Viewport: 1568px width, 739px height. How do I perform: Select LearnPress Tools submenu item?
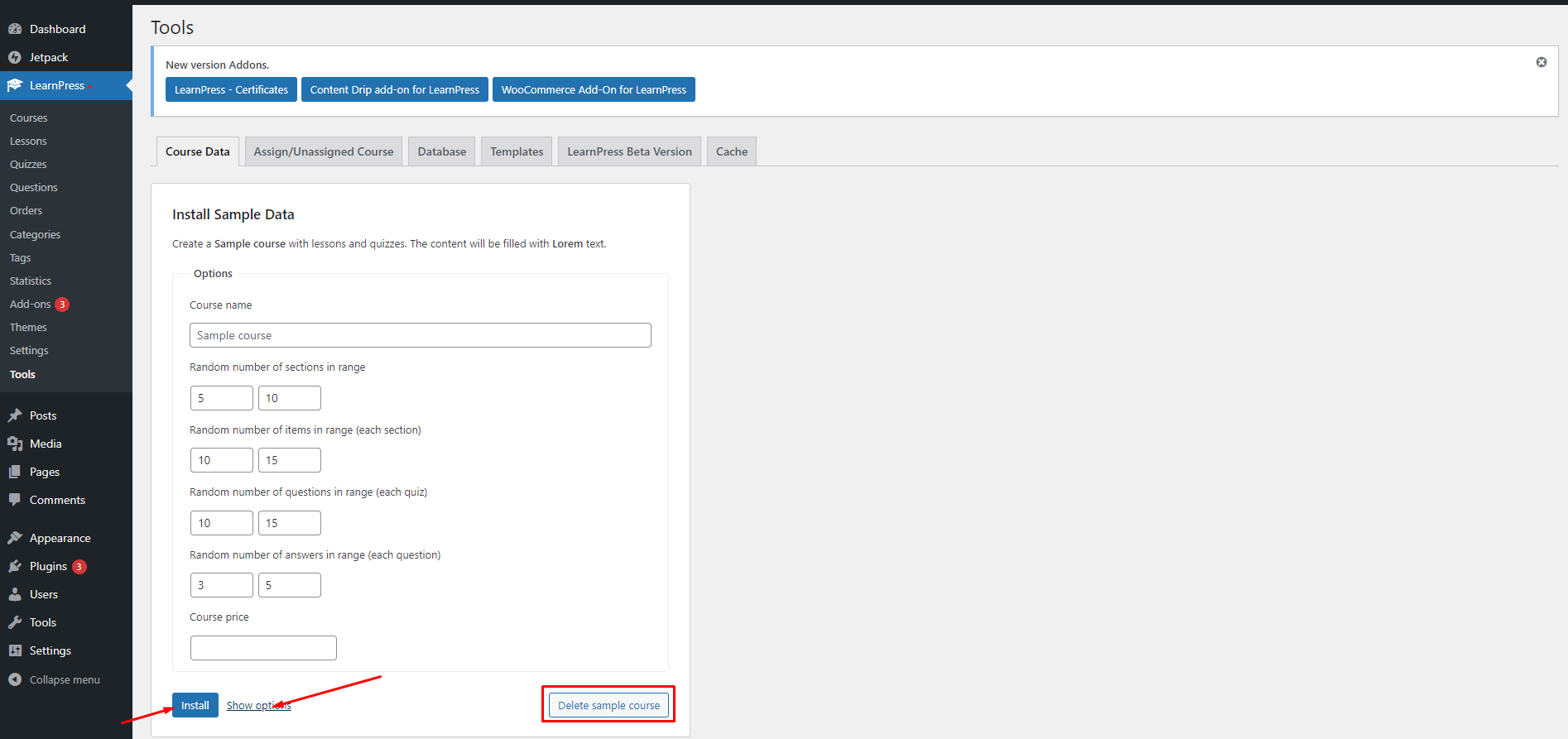click(22, 375)
